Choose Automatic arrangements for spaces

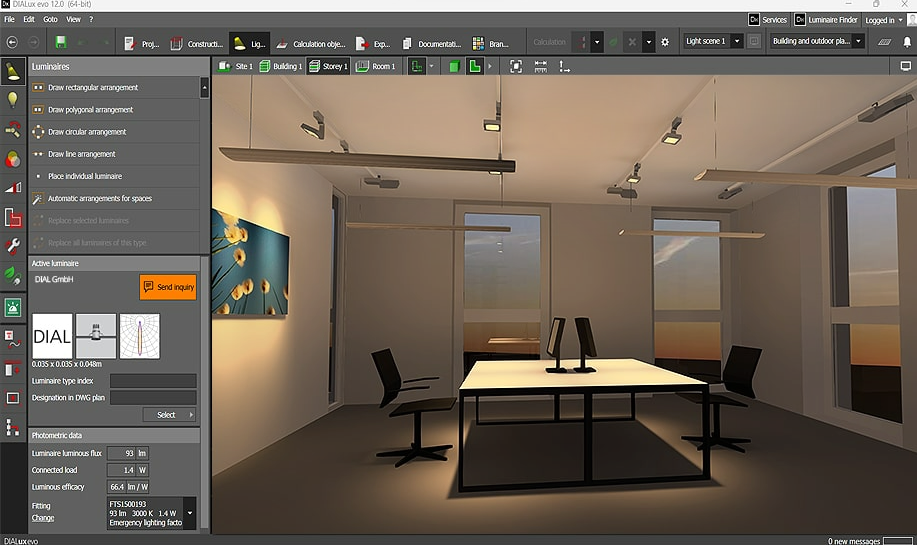[115, 198]
